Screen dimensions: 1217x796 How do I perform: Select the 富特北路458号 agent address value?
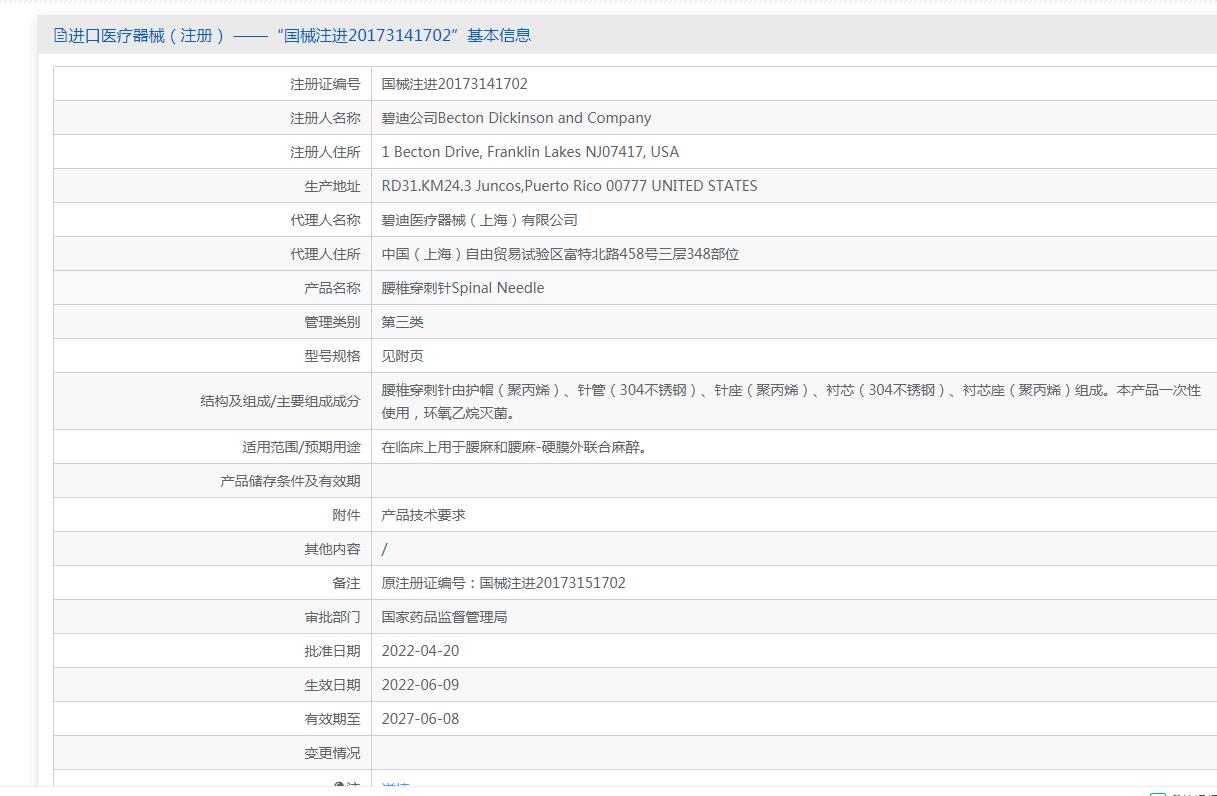pos(560,254)
